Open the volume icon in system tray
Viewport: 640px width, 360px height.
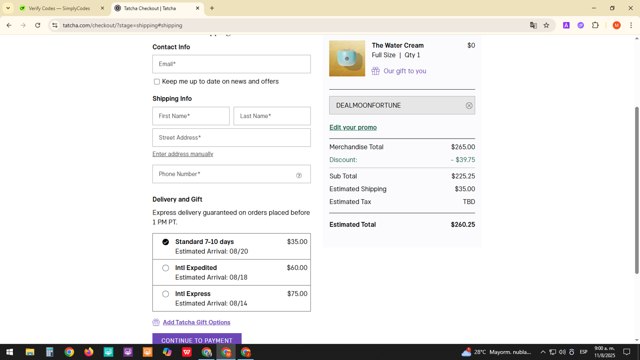tap(562, 352)
